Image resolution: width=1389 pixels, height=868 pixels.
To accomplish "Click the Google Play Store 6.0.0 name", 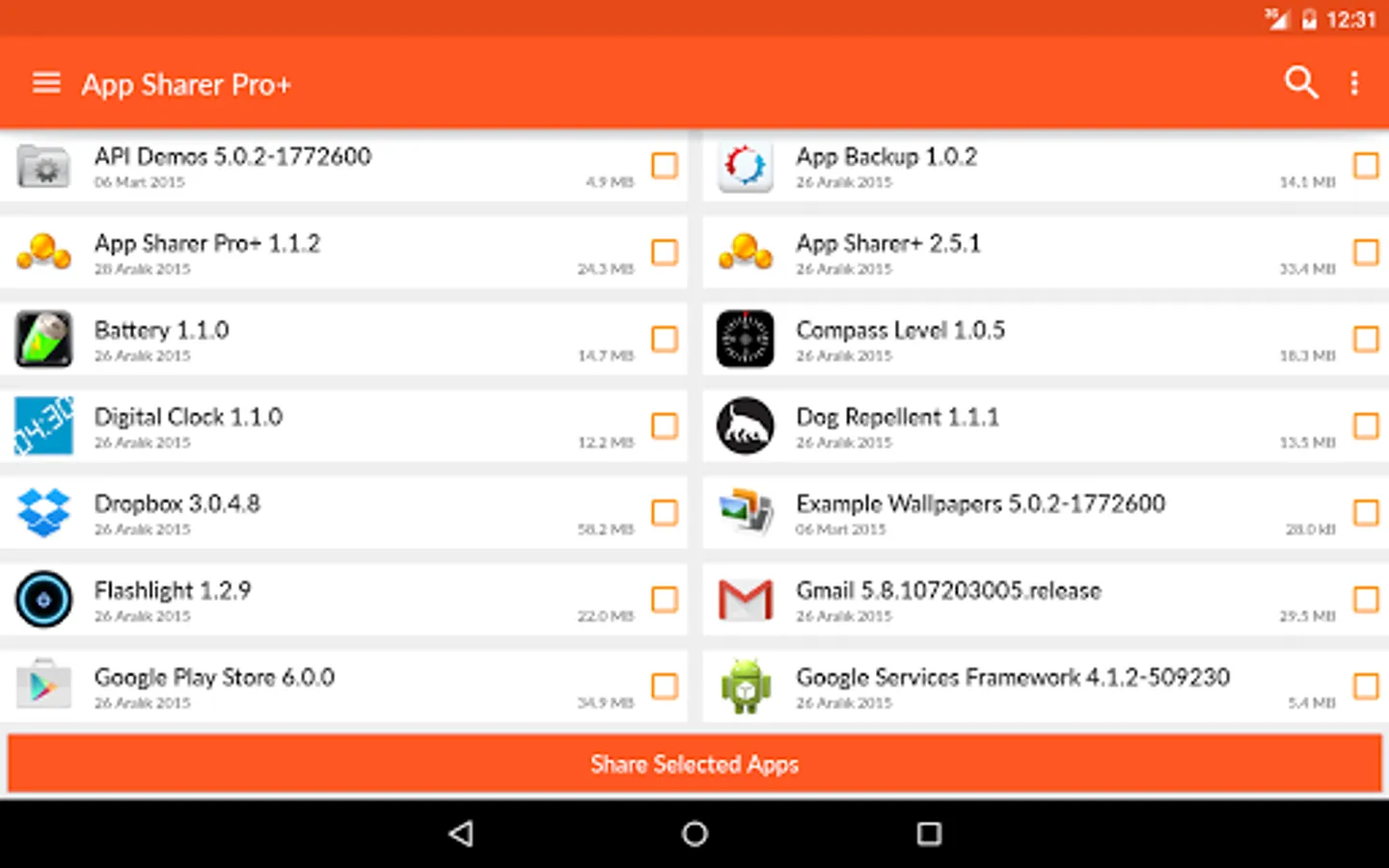I will [x=214, y=677].
